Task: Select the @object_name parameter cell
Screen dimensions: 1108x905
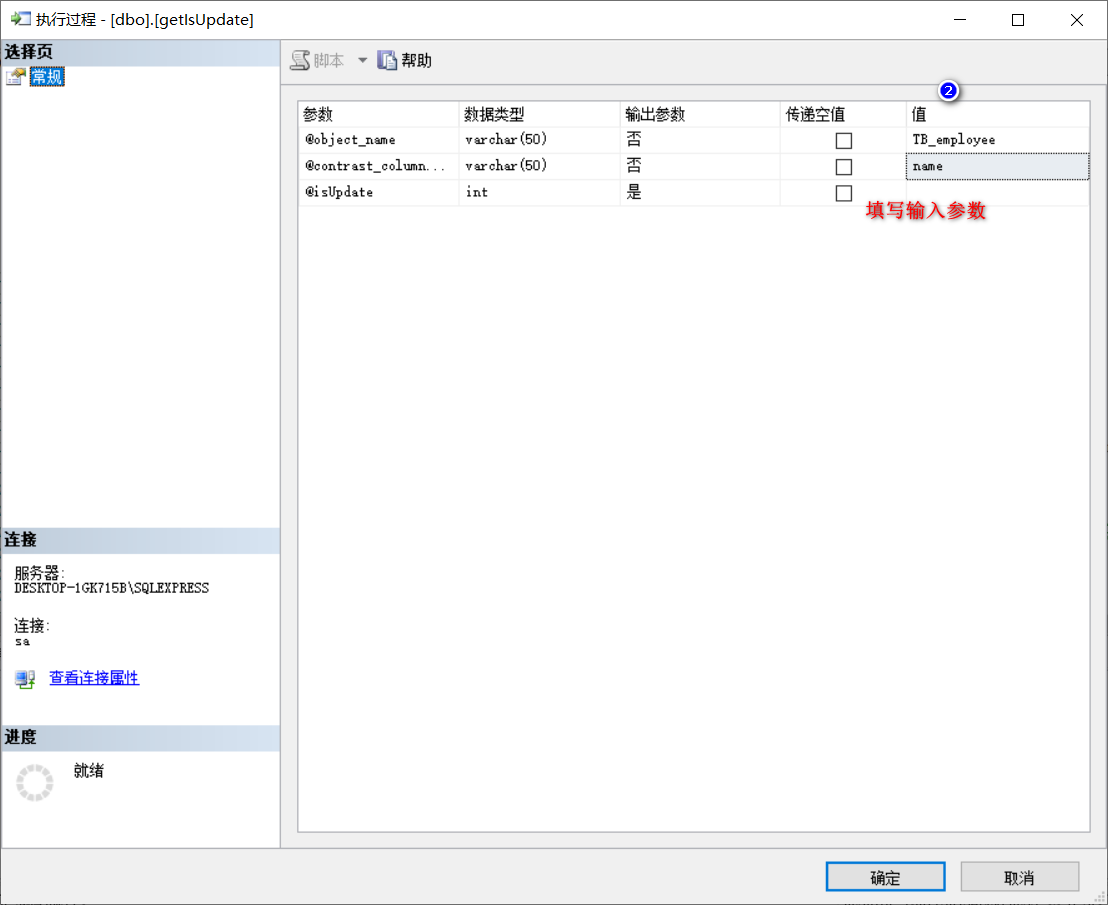Action: [379, 140]
